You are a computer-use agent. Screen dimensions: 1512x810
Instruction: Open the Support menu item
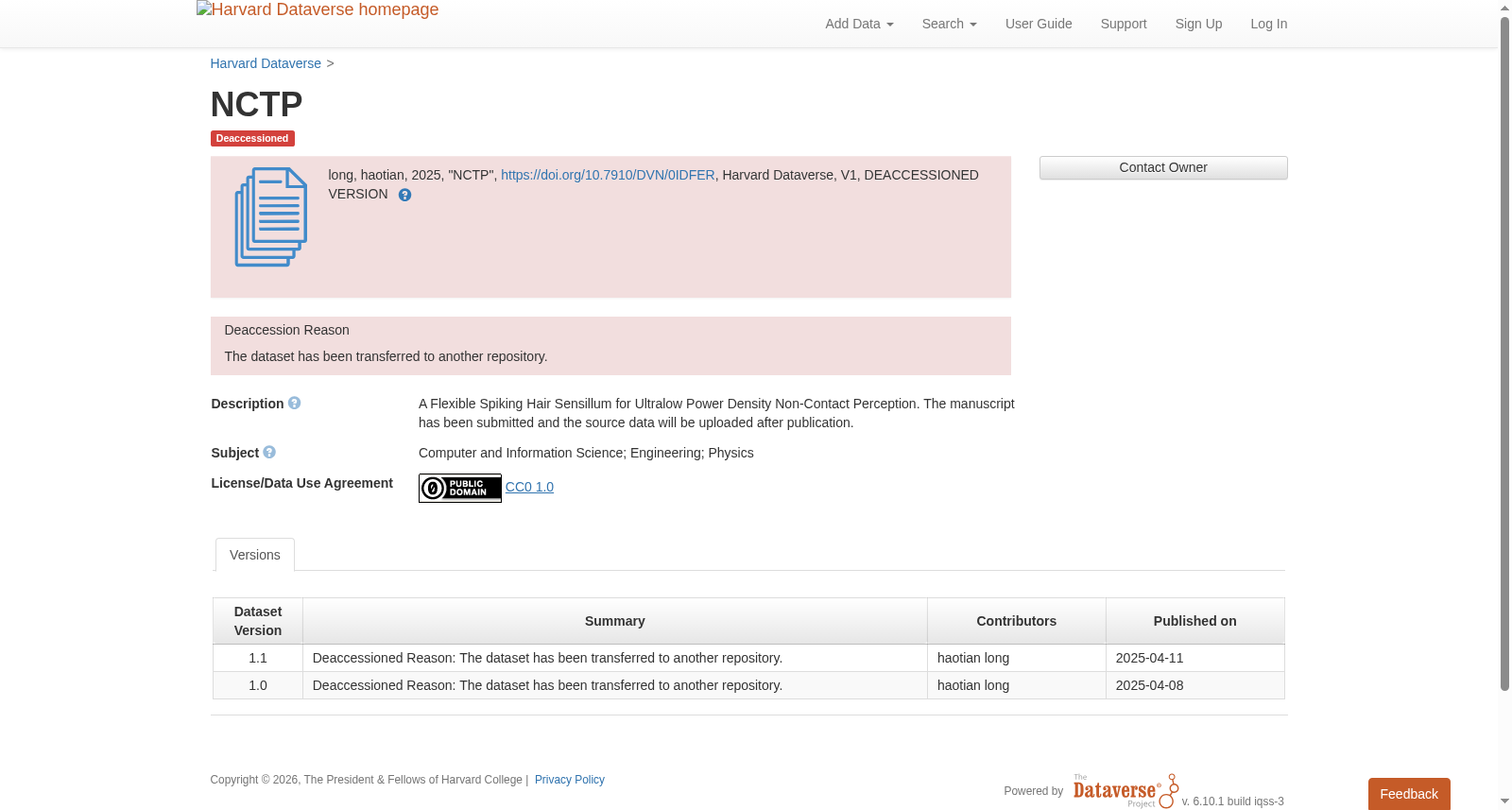pyautogui.click(x=1124, y=24)
